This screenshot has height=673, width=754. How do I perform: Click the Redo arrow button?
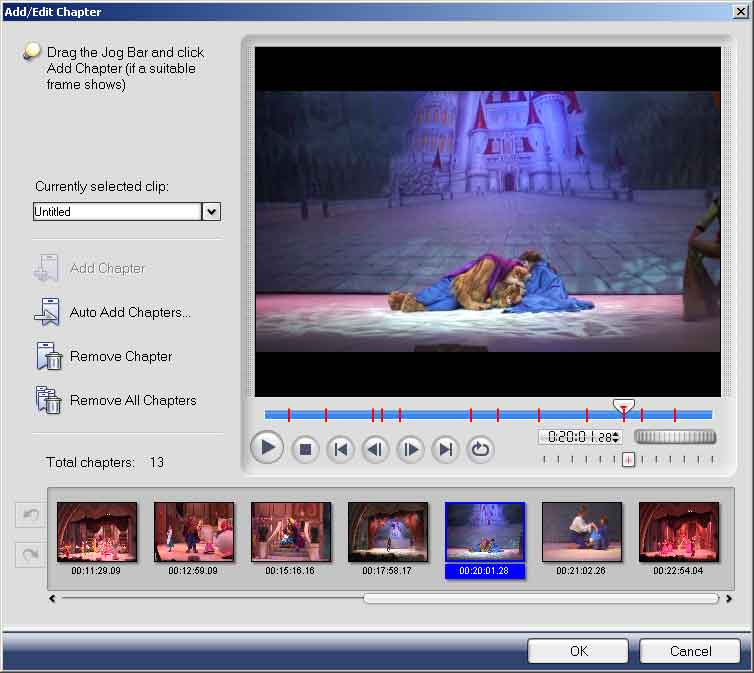click(x=30, y=555)
